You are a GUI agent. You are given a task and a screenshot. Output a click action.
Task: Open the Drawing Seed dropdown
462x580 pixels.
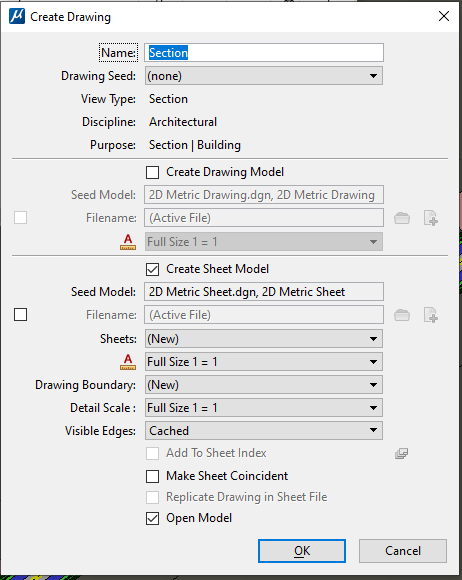point(264,76)
